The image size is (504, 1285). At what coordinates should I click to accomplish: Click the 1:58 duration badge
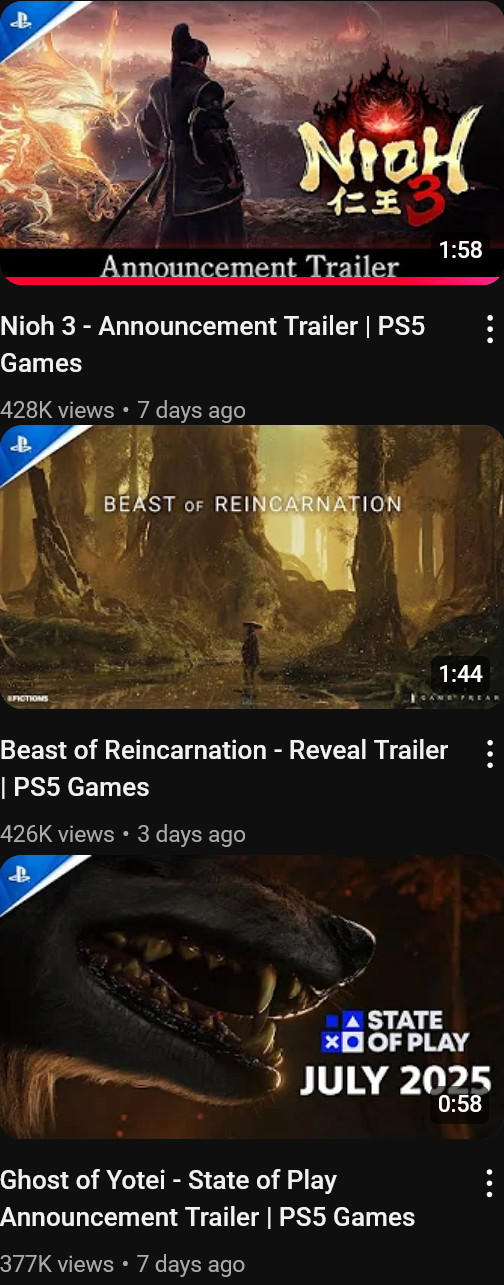460,250
